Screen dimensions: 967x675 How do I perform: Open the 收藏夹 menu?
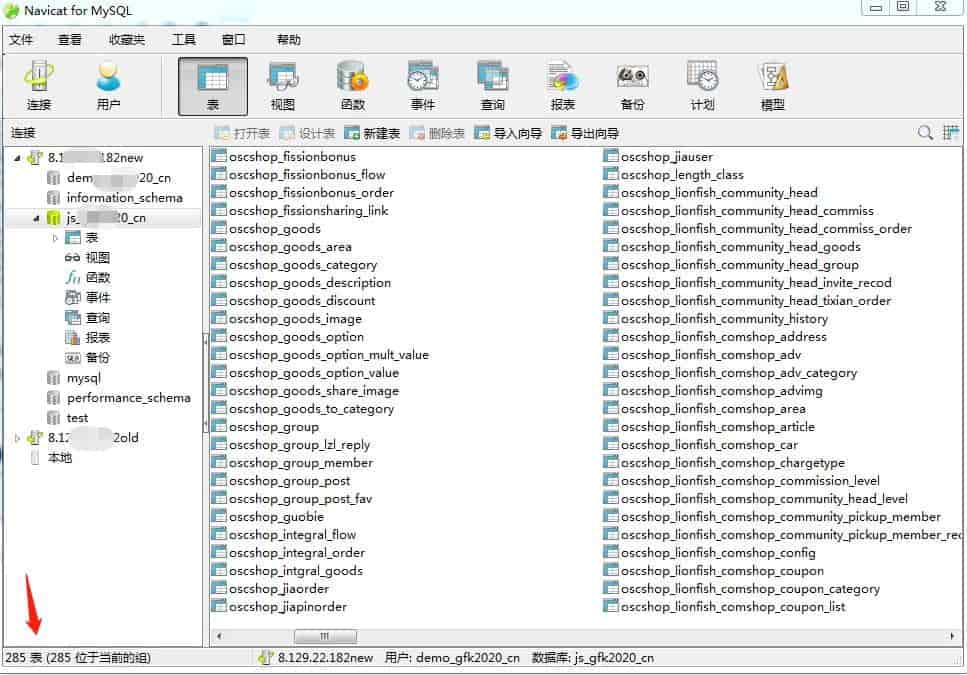[x=126, y=40]
